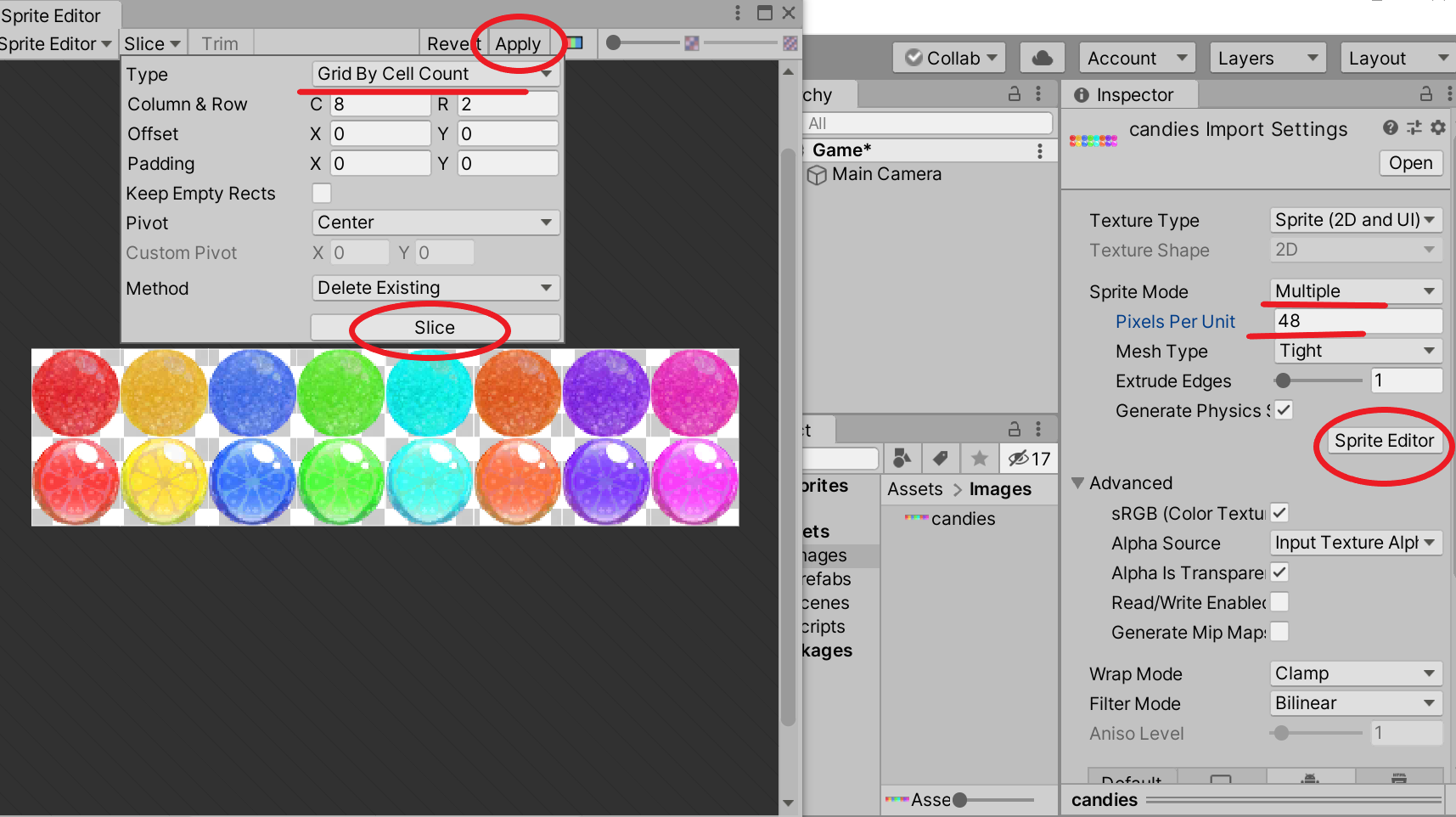
Task: Click the Search by Type filter icon
Action: (x=902, y=459)
